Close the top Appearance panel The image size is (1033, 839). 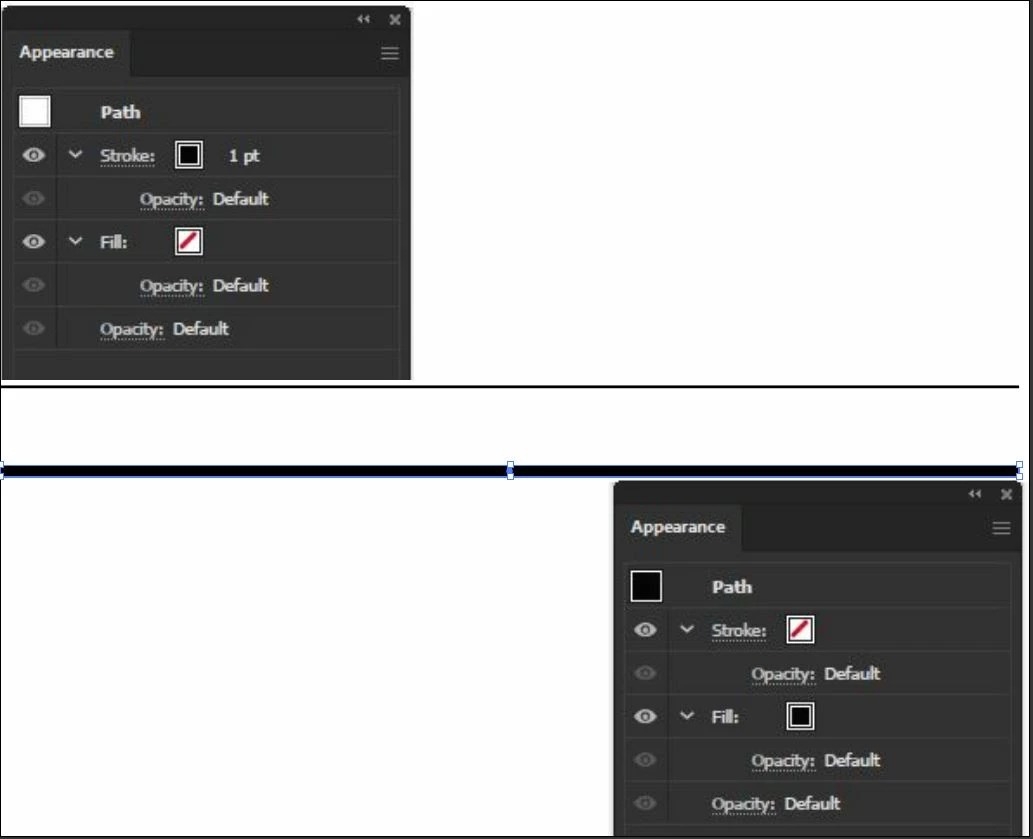click(395, 20)
